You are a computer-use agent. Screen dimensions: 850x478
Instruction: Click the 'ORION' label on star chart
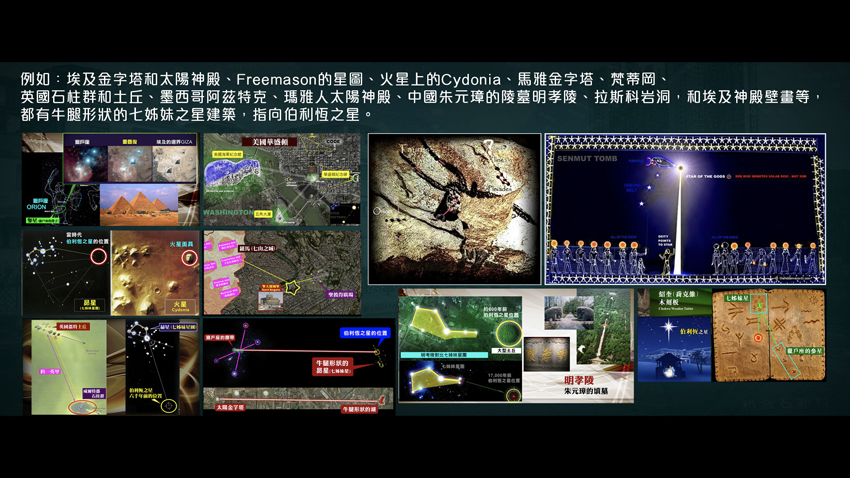click(x=36, y=207)
